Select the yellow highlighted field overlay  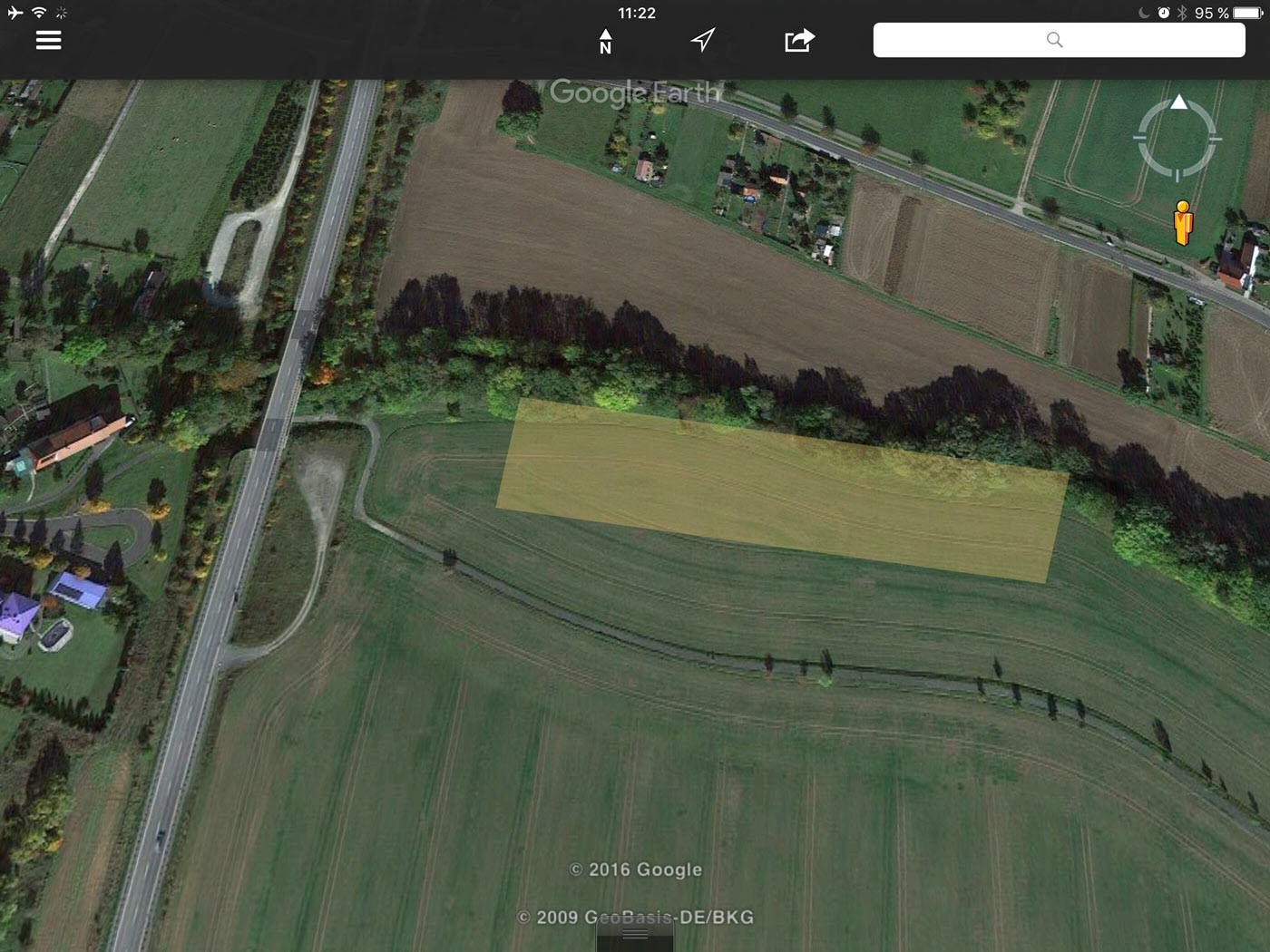pyautogui.click(x=780, y=490)
